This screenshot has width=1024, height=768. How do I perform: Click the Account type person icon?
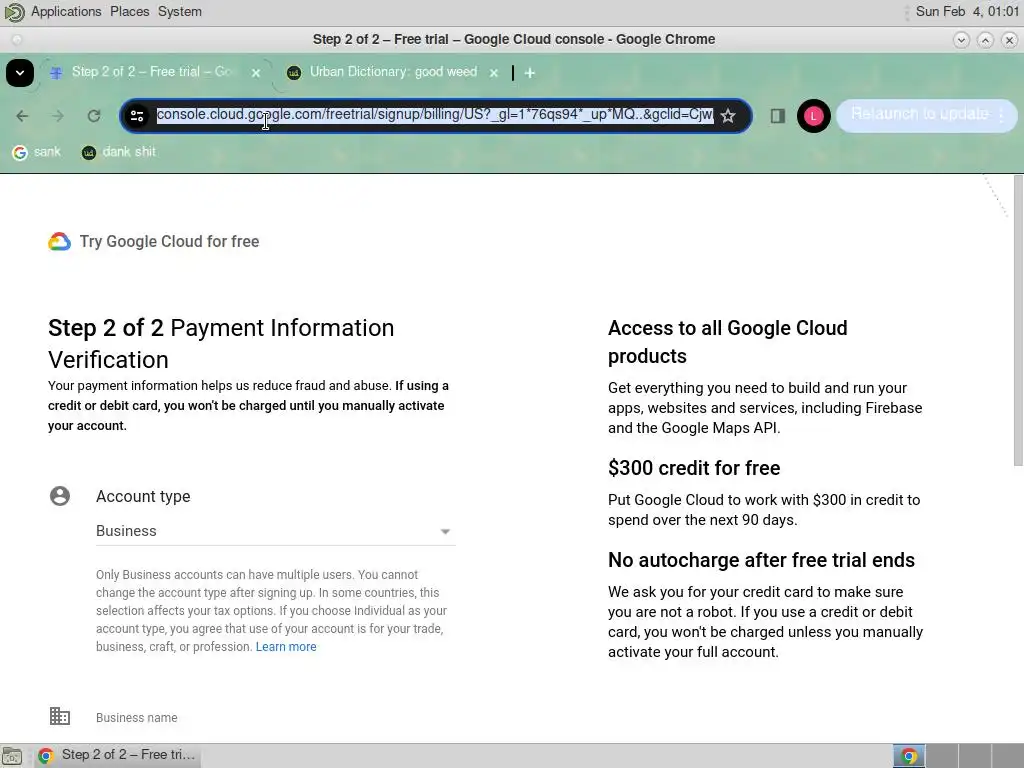point(60,496)
